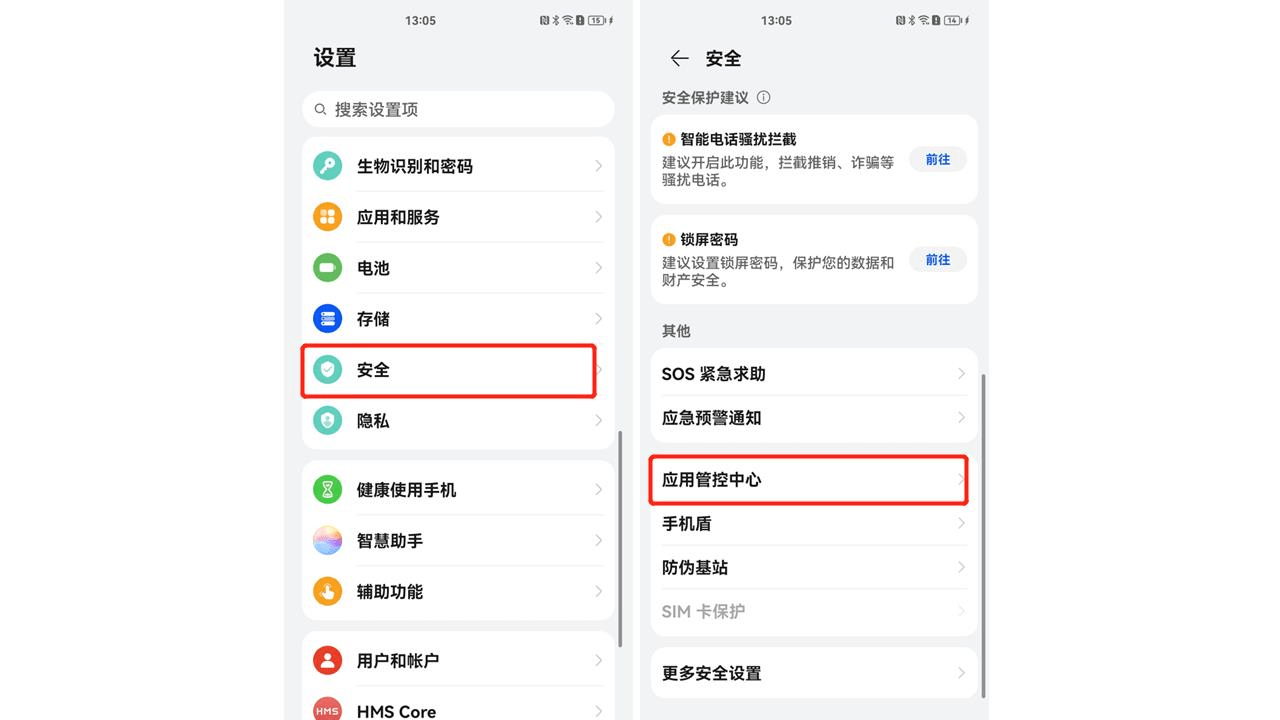The height and width of the screenshot is (720, 1280).
Task: Expand SOS 紧急求助 via its chevron
Action: click(961, 374)
